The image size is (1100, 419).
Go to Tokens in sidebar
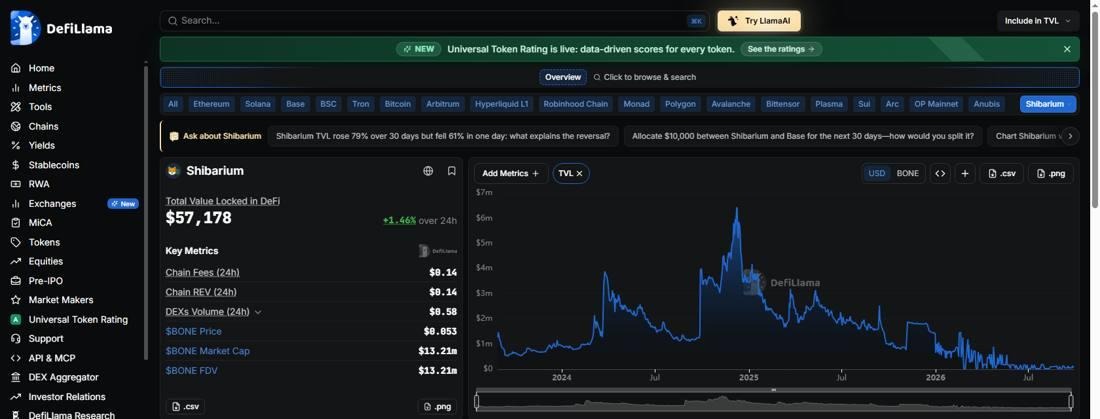(44, 242)
